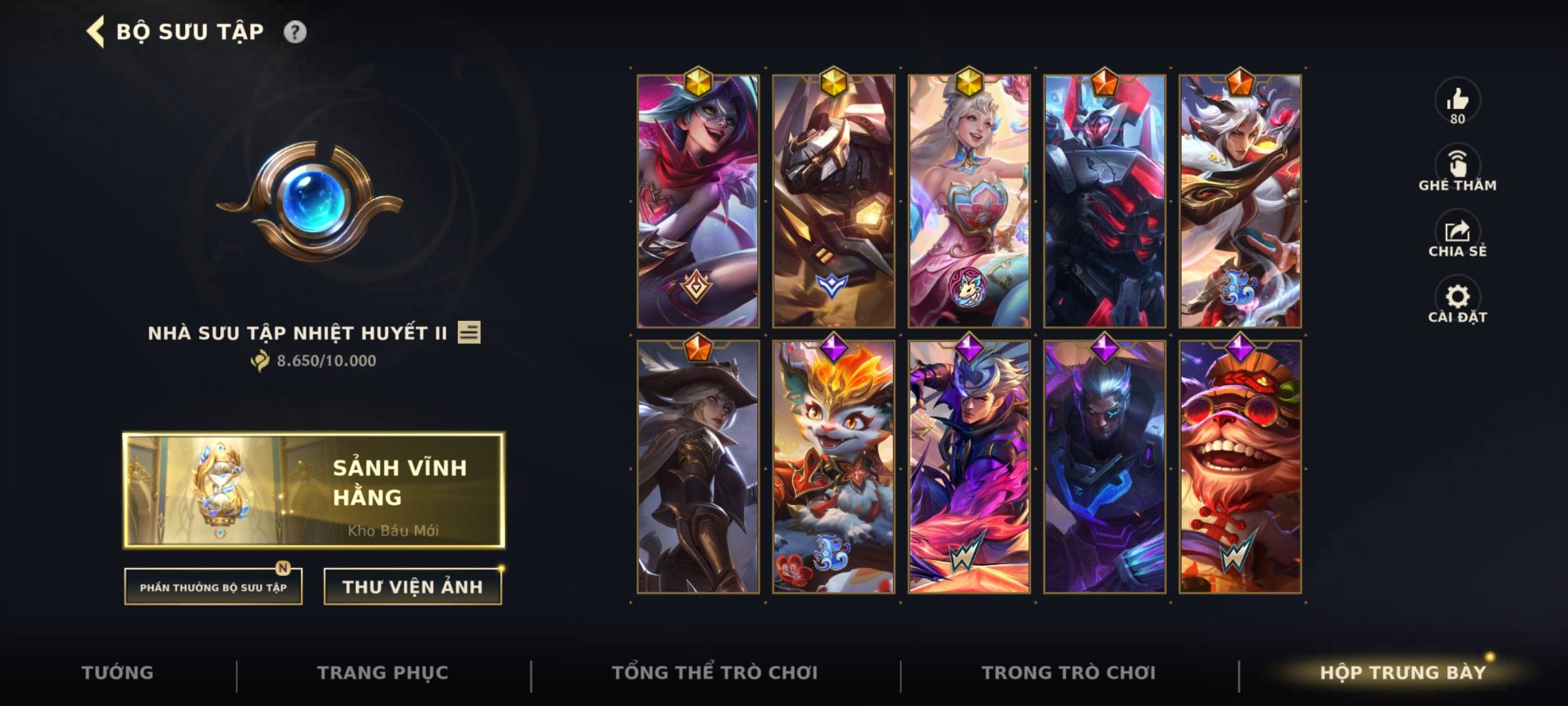Select the white-haired lady in pink dress card
1568x706 pixels.
click(969, 201)
